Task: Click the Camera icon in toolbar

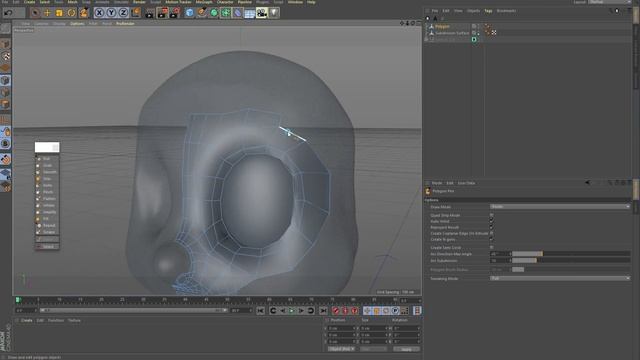Action: (x=262, y=13)
